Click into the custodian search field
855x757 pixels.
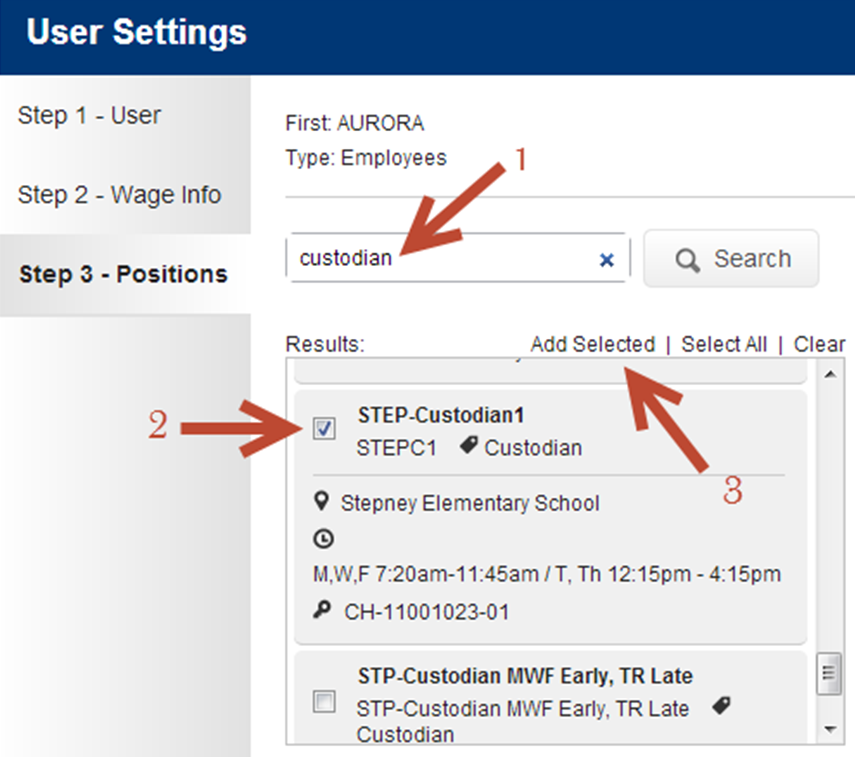coord(442,258)
